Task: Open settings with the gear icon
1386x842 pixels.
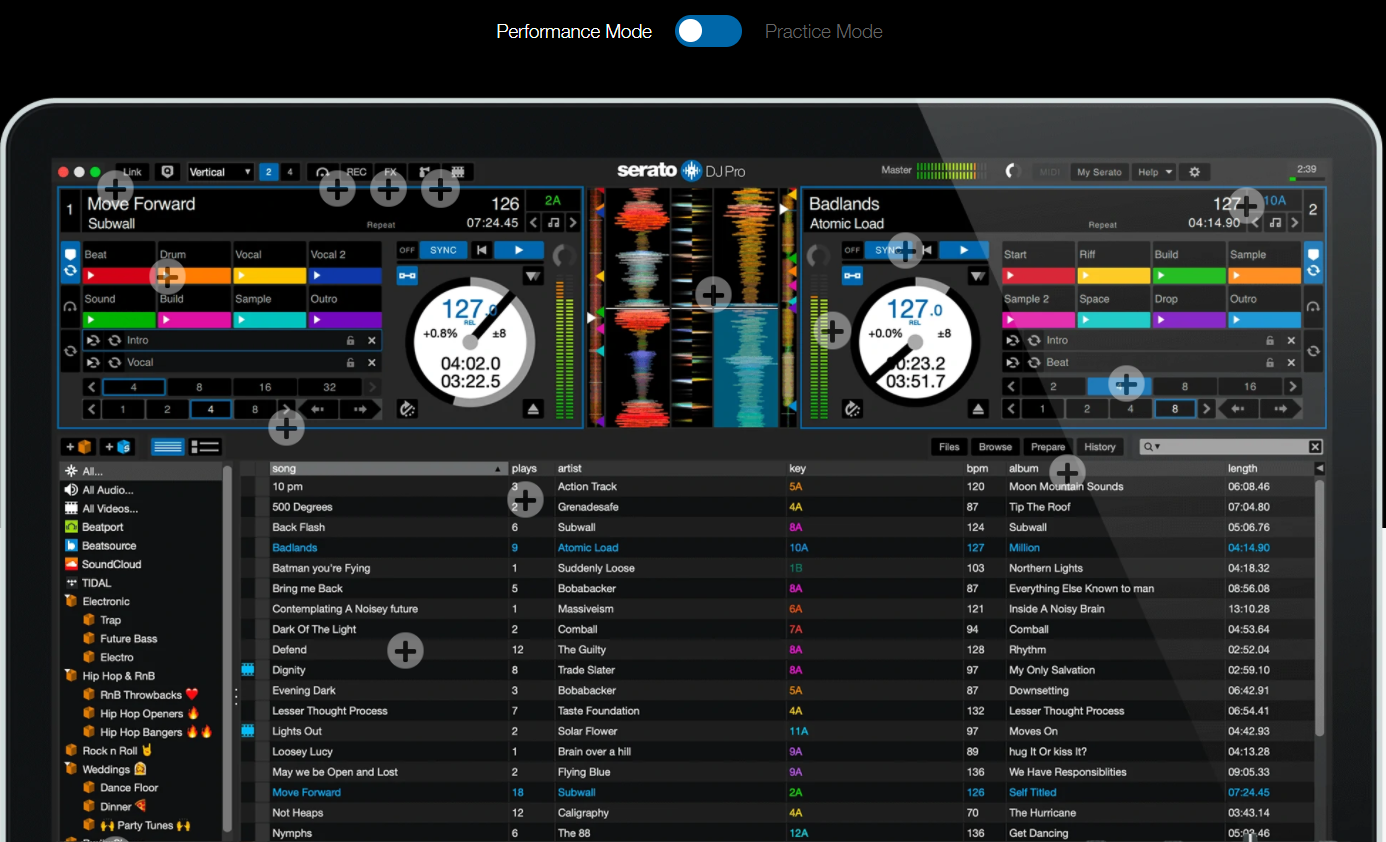Action: coord(1194,172)
